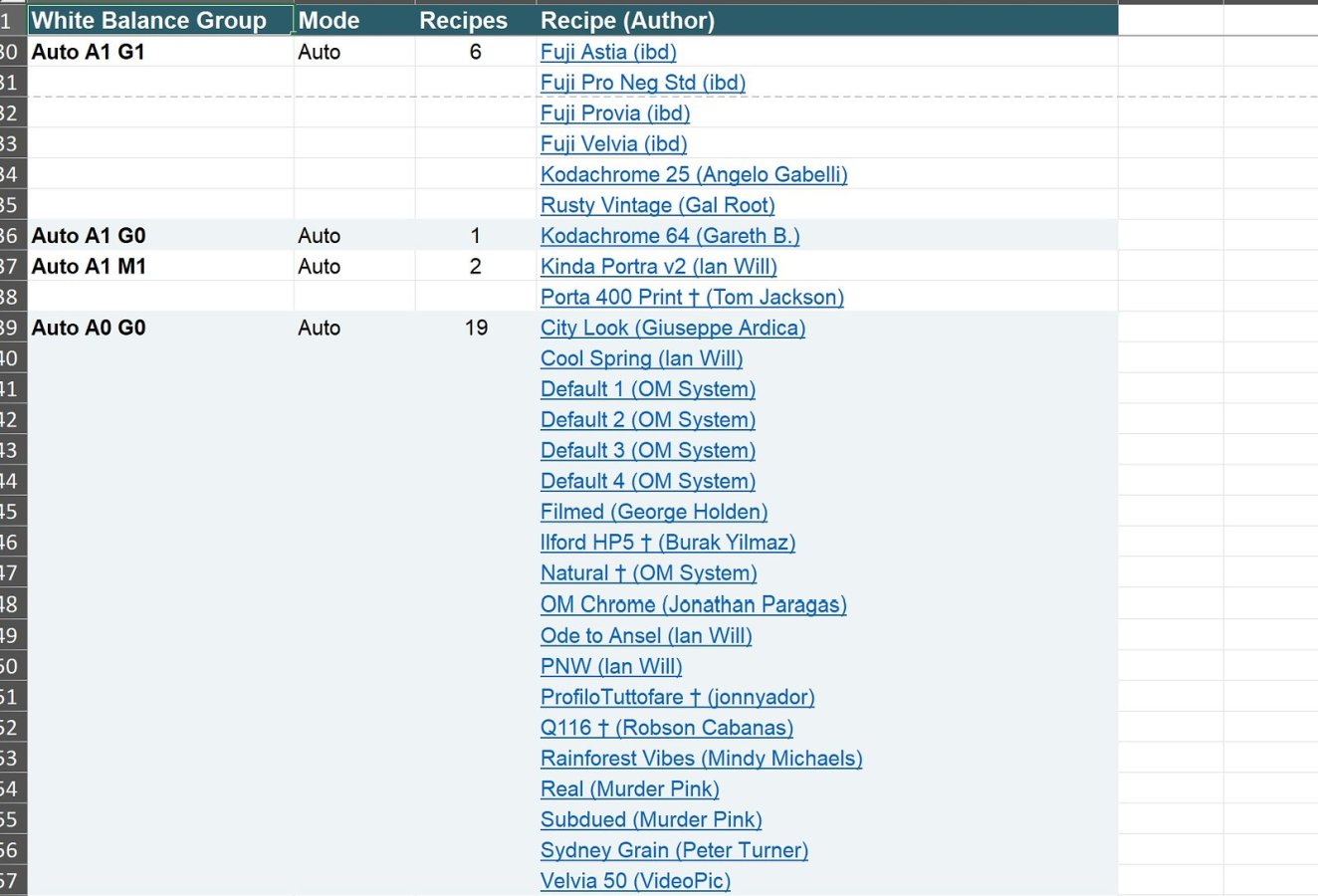Select the Mode column header cell
1318x896 pixels.
pos(355,20)
